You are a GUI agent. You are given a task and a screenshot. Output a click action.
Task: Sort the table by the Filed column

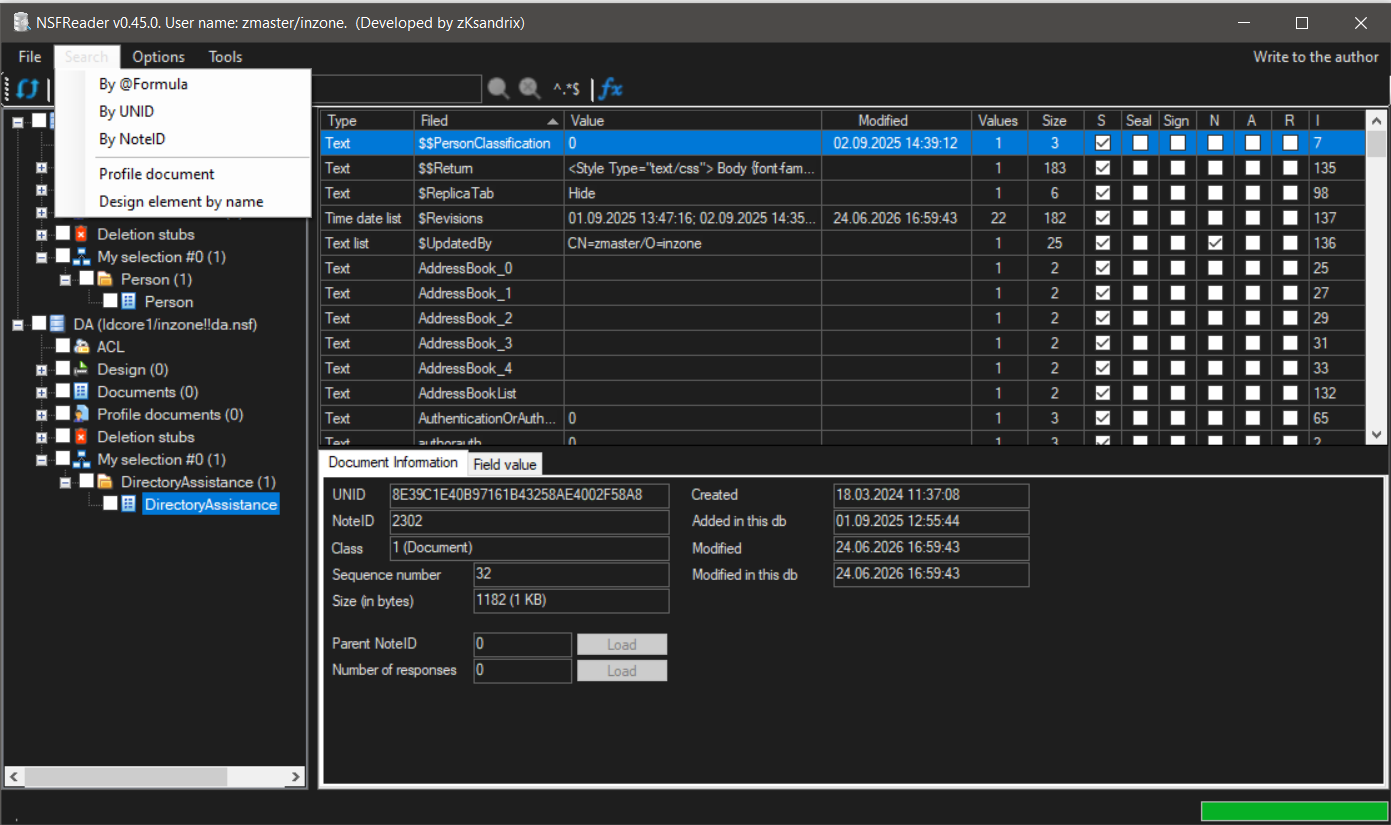[x=489, y=120]
